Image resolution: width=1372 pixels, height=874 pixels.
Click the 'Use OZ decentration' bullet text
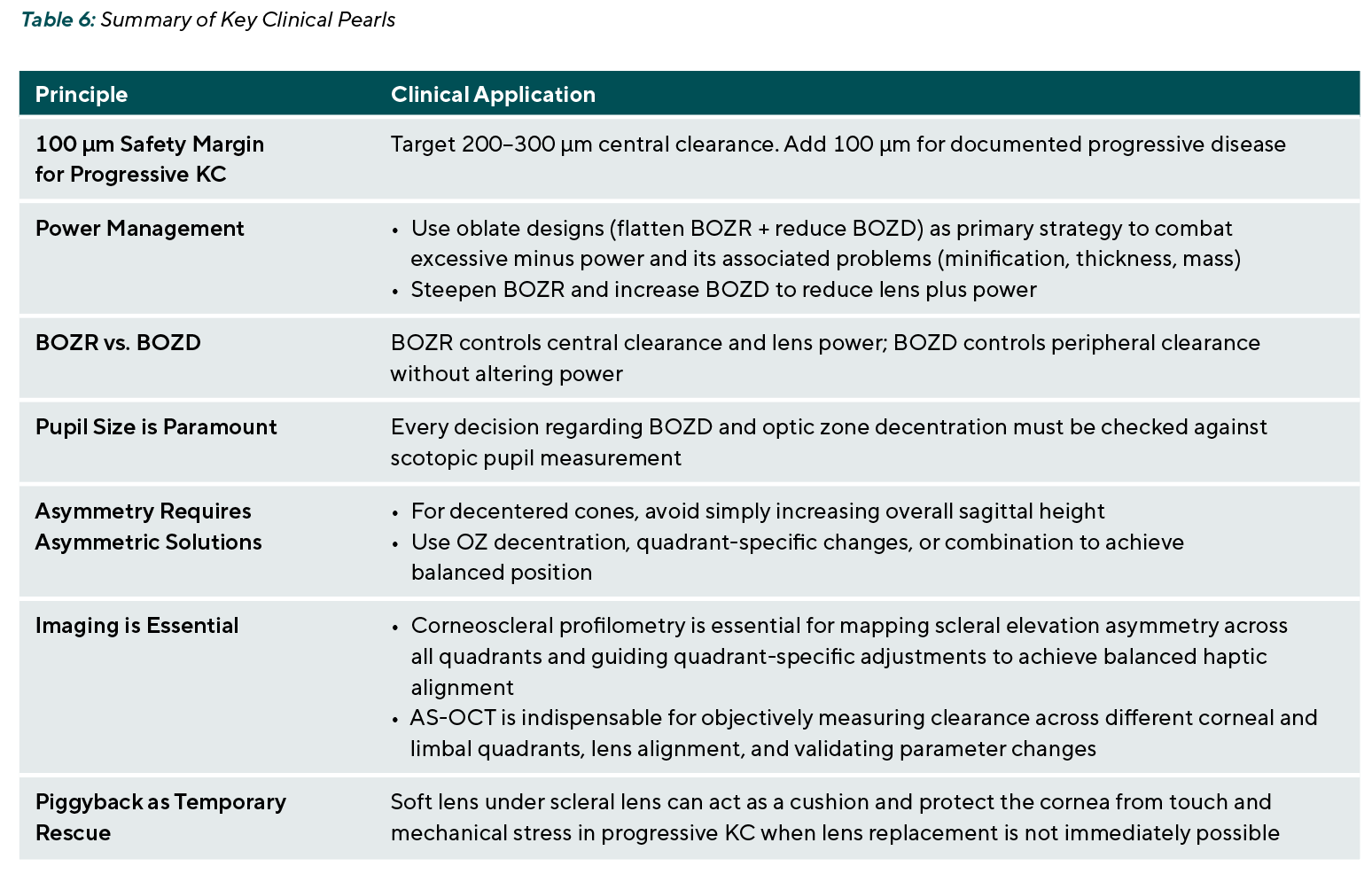coord(798,557)
